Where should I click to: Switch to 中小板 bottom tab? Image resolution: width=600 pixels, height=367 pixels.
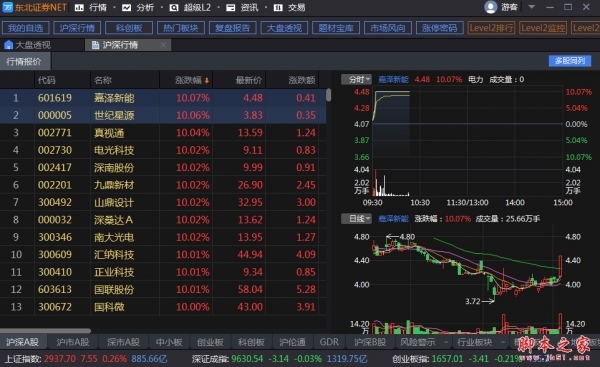[169, 342]
